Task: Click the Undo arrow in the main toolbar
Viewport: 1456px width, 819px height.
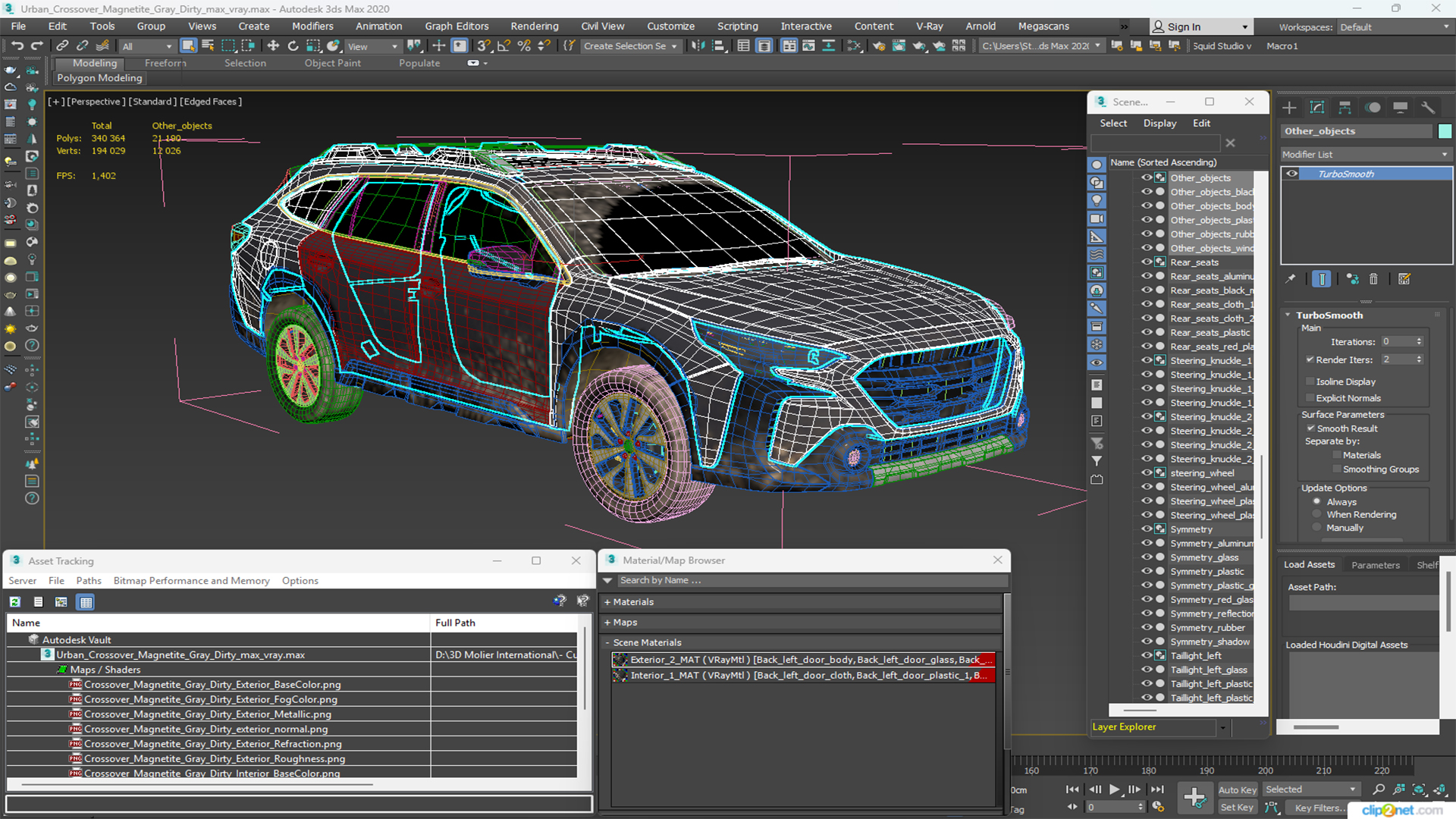Action: click(17, 46)
